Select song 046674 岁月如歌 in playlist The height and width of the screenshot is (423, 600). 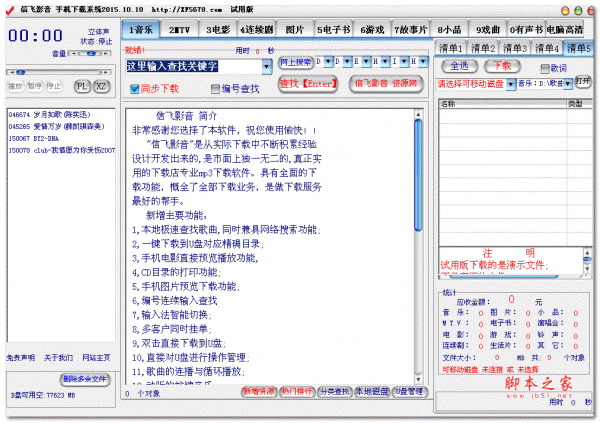click(x=50, y=115)
